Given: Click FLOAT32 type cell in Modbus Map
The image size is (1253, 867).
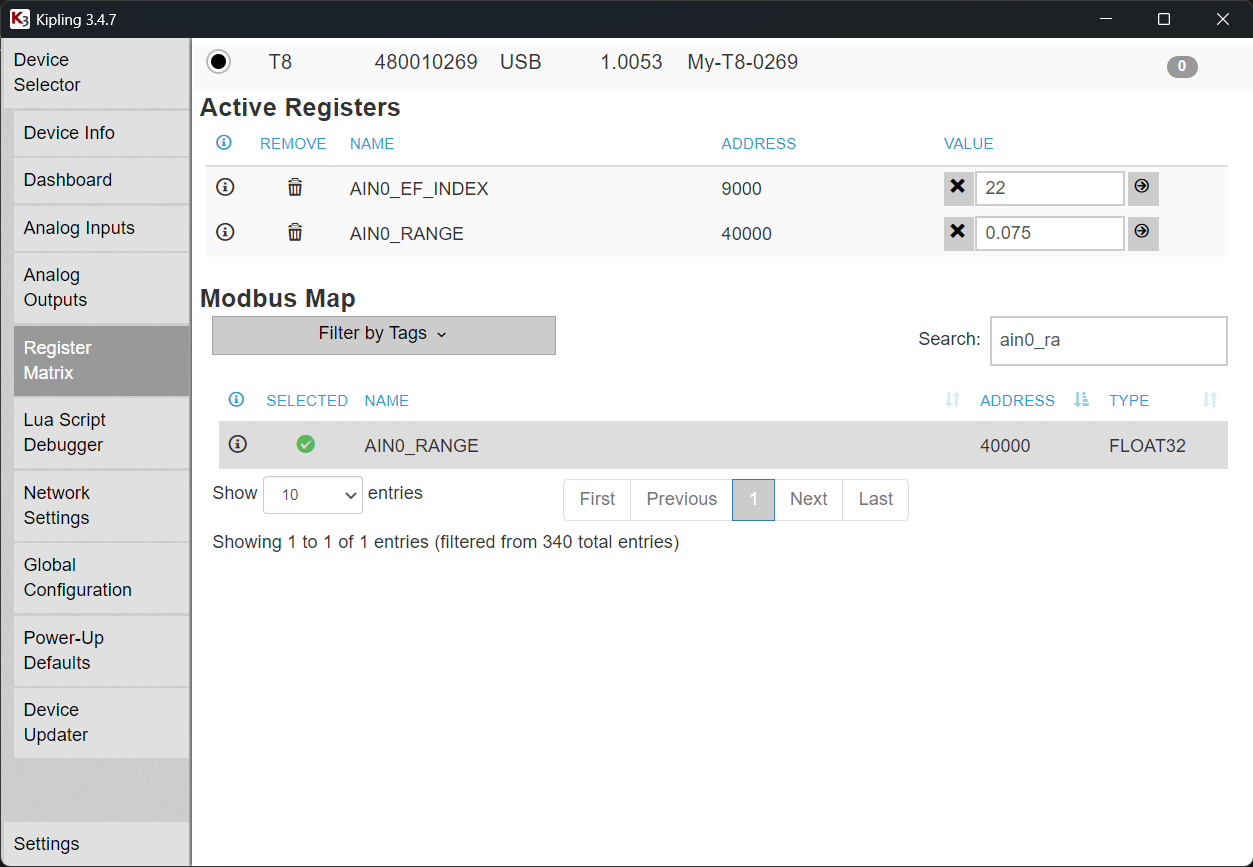Looking at the screenshot, I should (1147, 446).
